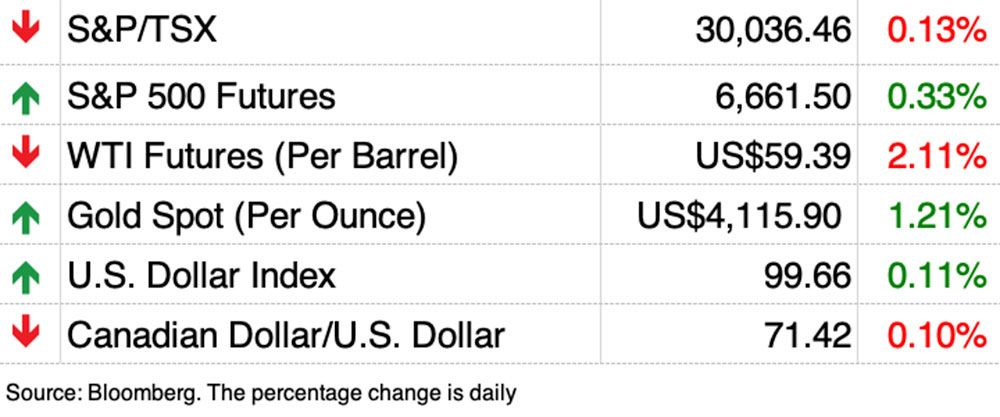
Task: Select the U.S. Dollar Index label
Action: point(201,274)
